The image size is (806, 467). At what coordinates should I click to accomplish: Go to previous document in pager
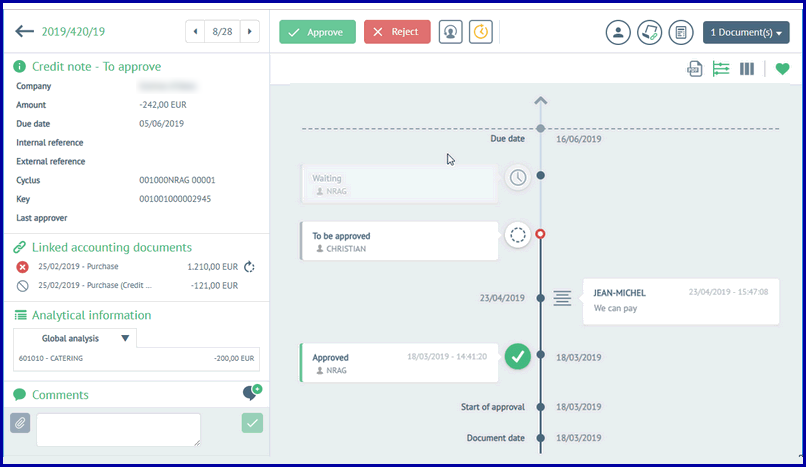tap(196, 32)
